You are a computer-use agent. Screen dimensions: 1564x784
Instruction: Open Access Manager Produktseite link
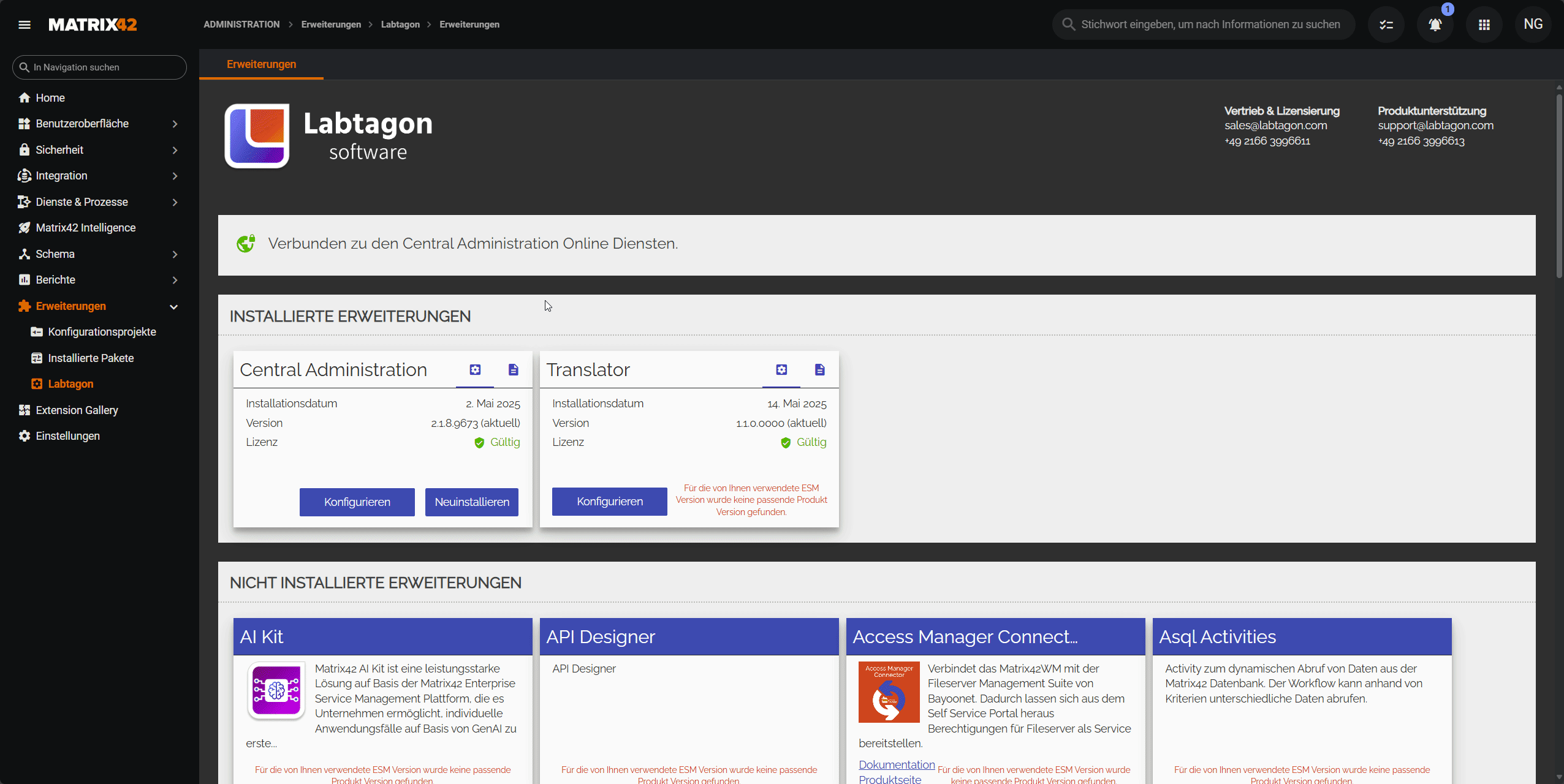click(890, 778)
